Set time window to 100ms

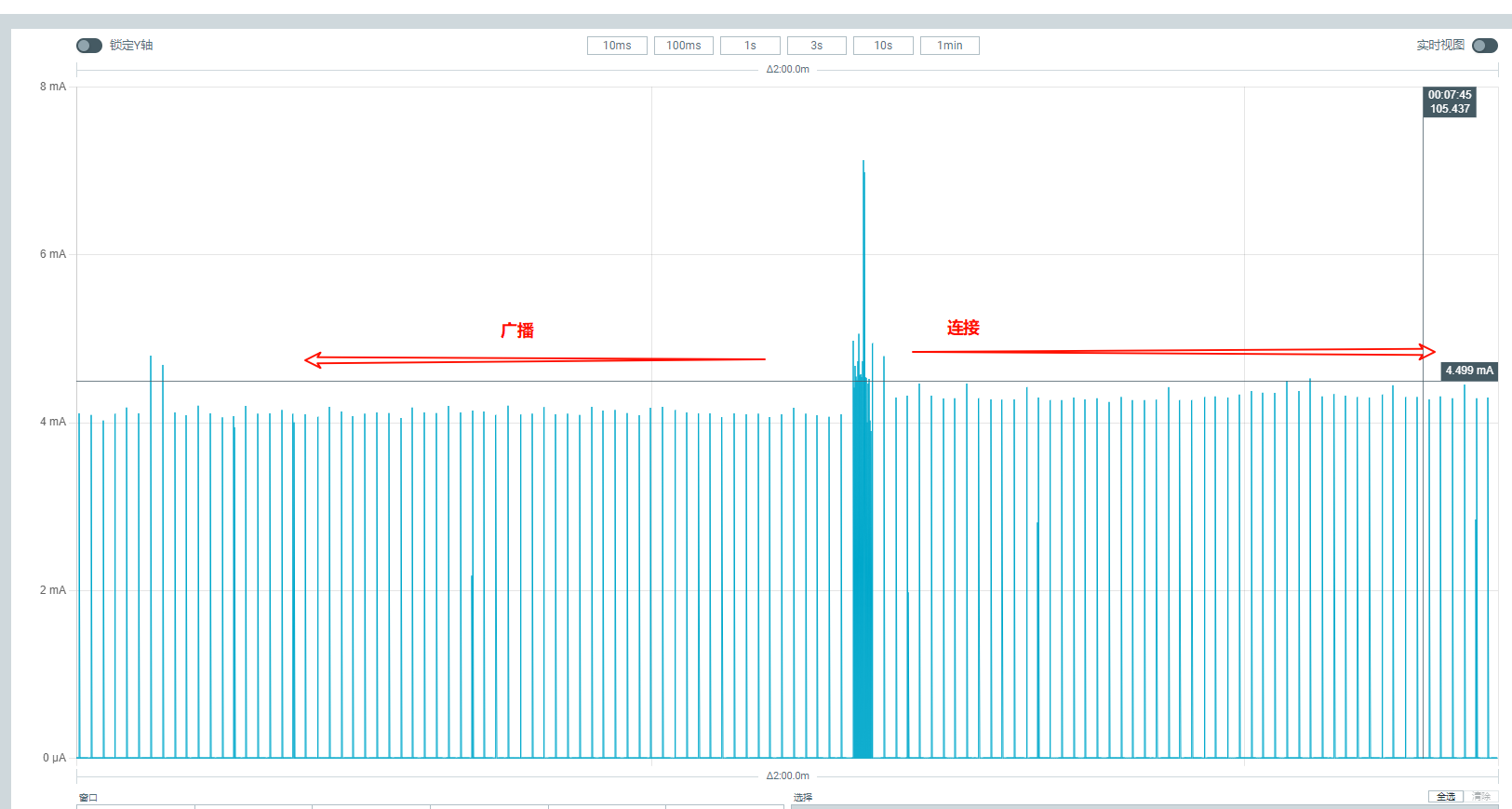[x=683, y=46]
